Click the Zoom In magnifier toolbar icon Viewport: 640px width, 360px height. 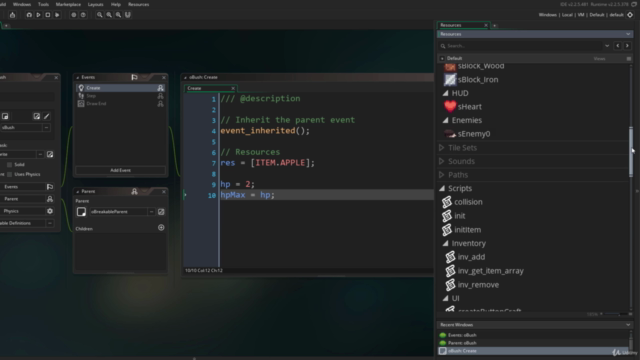[118, 15]
